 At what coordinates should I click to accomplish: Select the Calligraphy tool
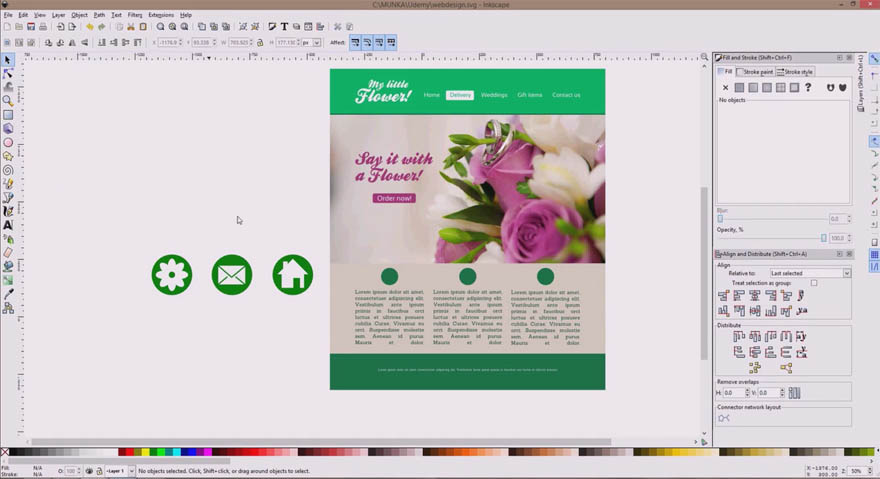8,211
